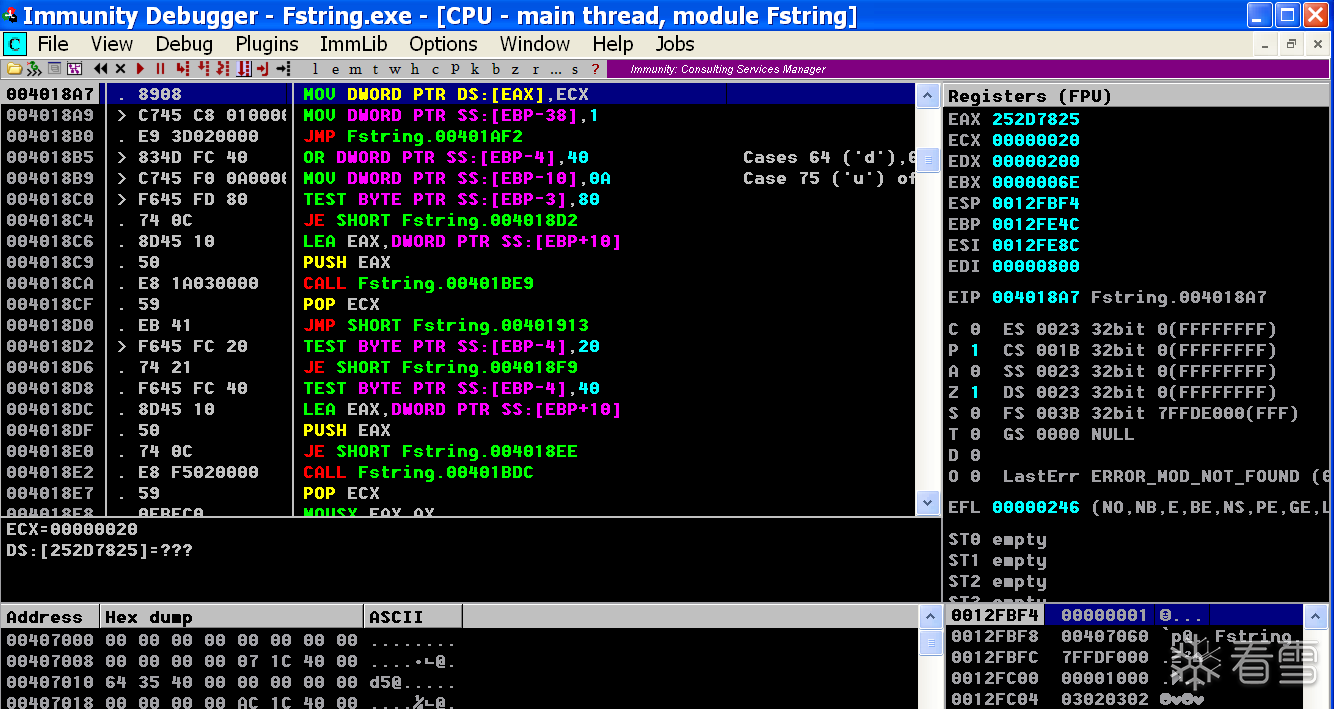Run the program with red play icon
The width and height of the screenshot is (1334, 709).
[140, 69]
